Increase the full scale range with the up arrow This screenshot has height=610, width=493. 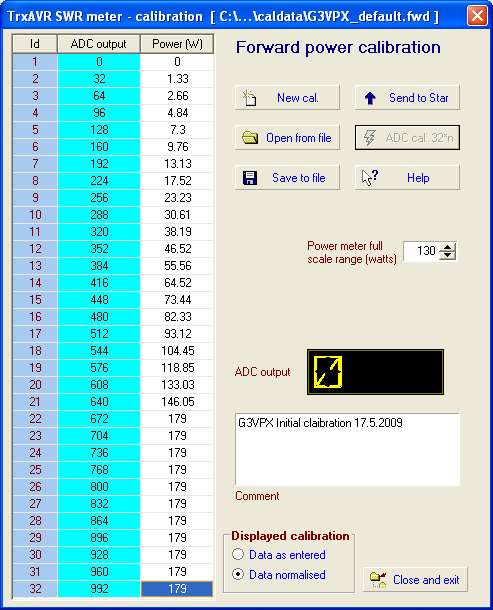pos(447,247)
